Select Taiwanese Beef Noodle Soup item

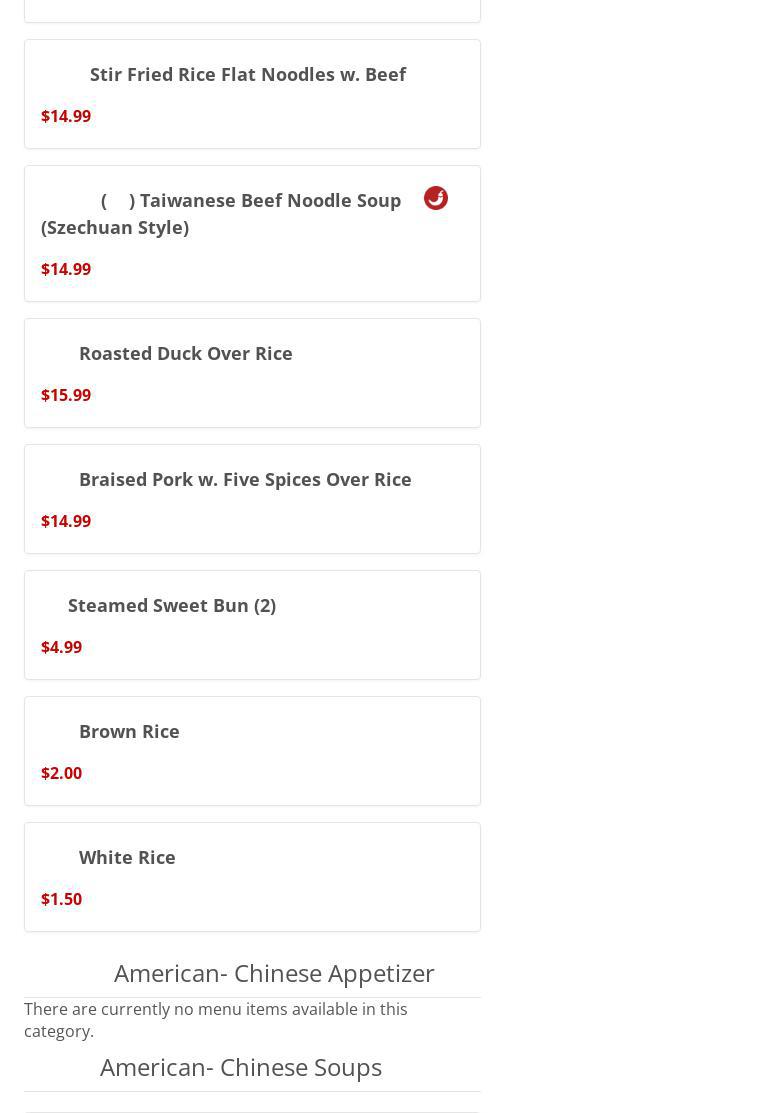pos(269,200)
